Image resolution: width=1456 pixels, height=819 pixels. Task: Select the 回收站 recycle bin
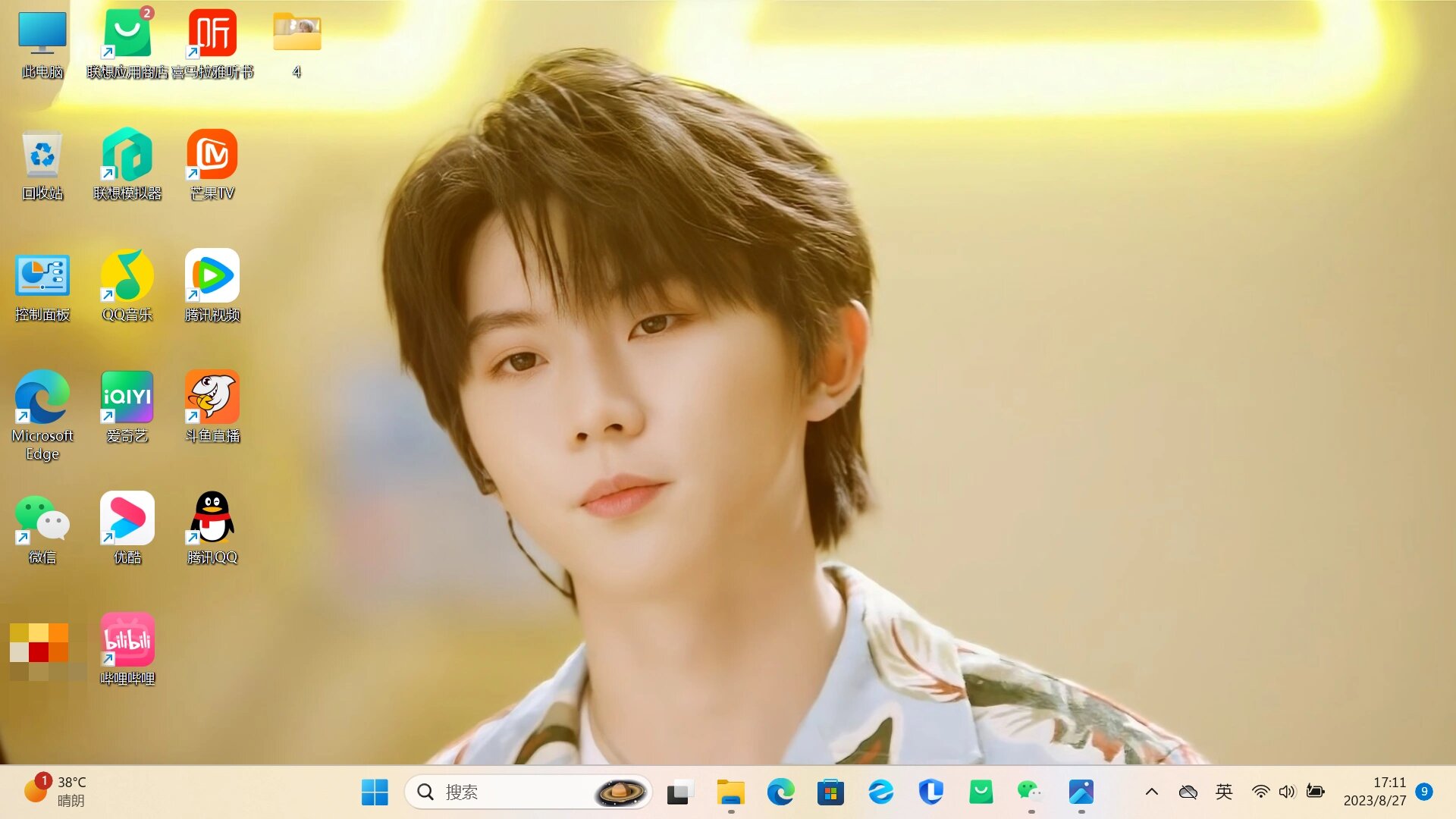(x=42, y=165)
